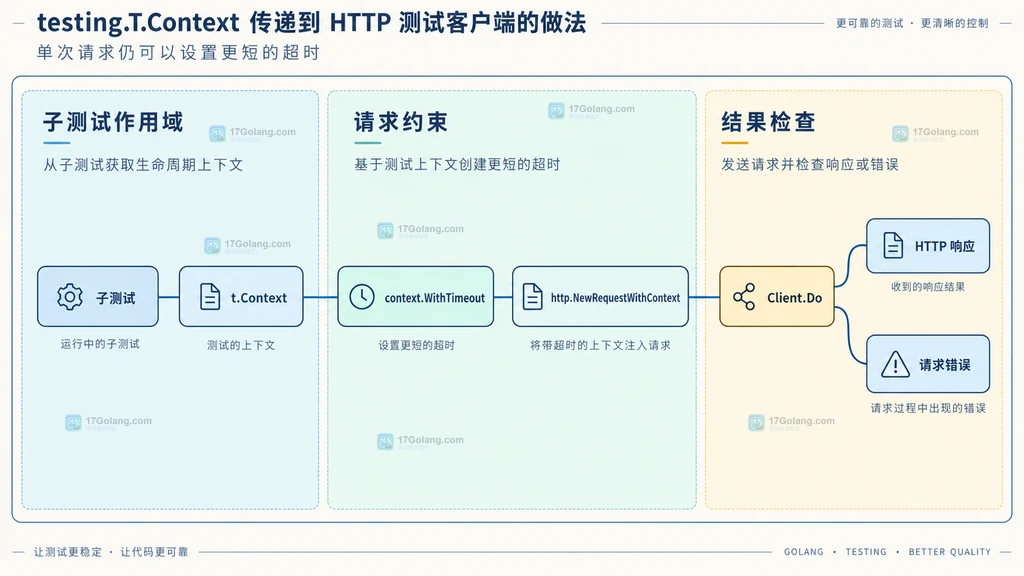Select the http.NewRequestWithContext node label
The width and height of the screenshot is (1024, 576).
(615, 298)
